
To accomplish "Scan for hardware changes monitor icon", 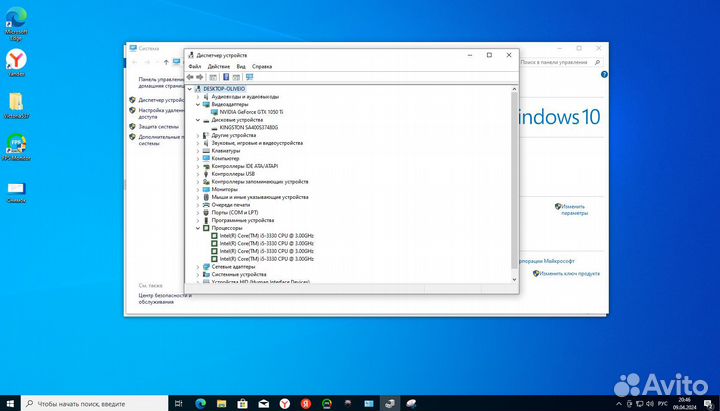I will click(249, 77).
